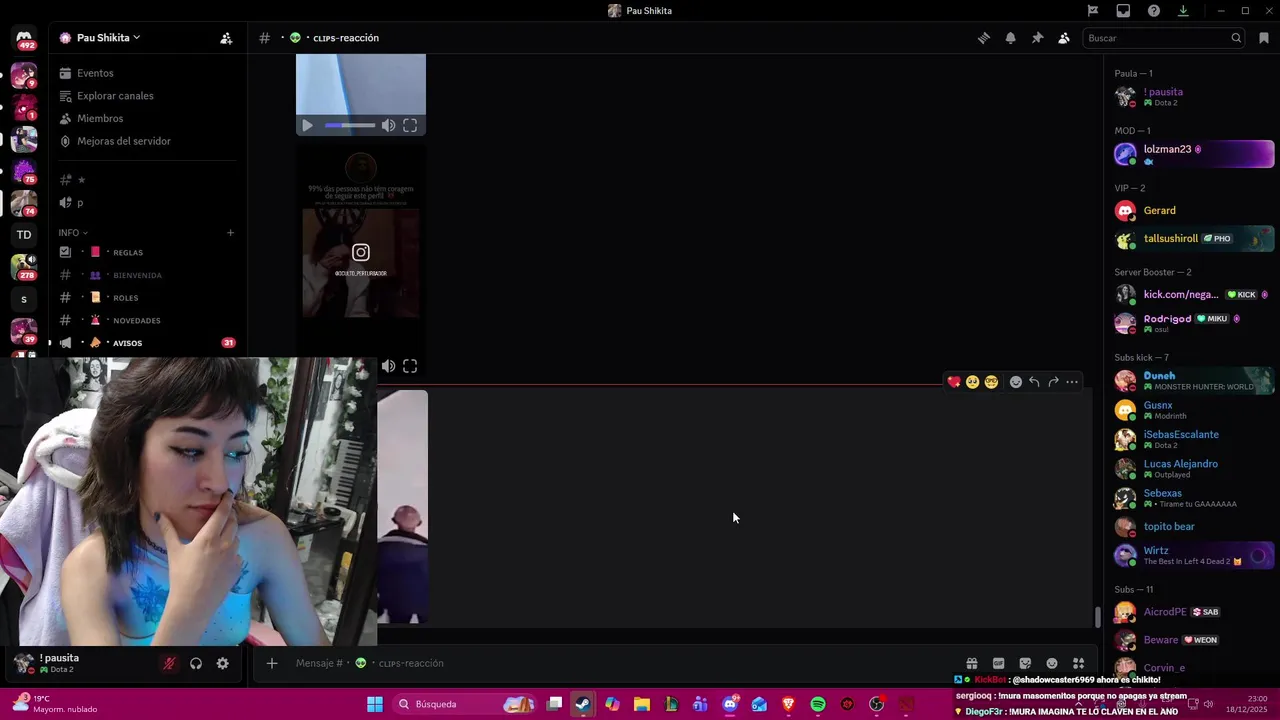
Task: Toggle member list visibility icon
Action: 1064,38
